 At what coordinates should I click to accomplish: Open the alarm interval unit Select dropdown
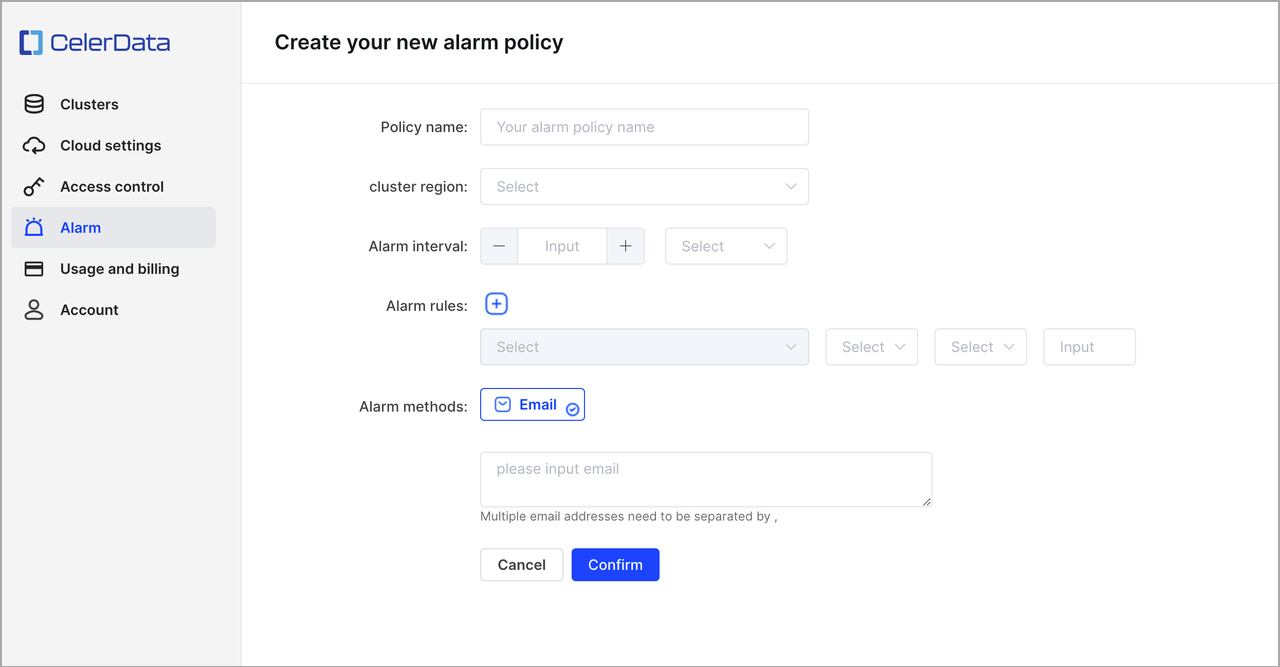coord(726,245)
